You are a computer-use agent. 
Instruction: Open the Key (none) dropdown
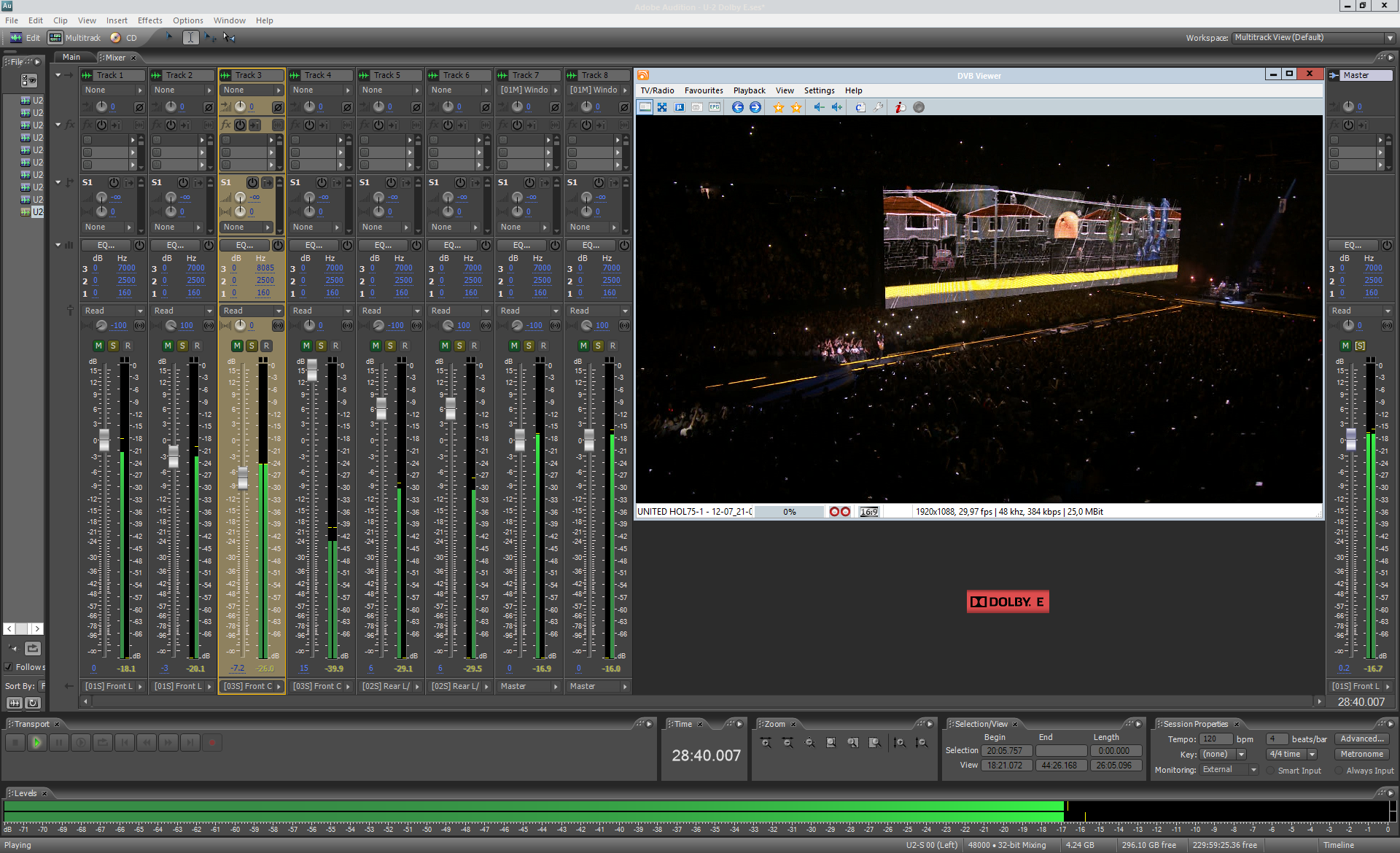pyautogui.click(x=1223, y=755)
